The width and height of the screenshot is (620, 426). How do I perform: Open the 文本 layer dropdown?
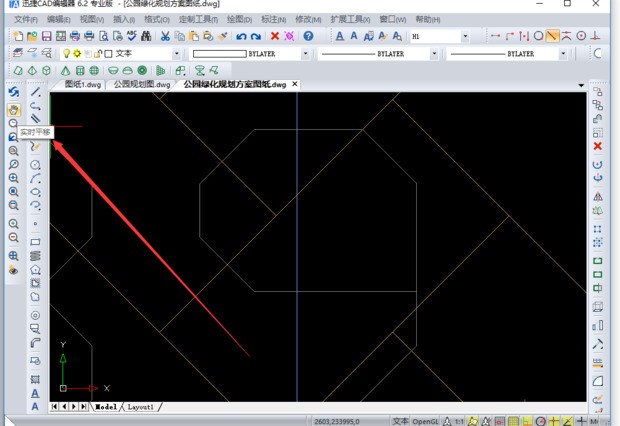click(x=178, y=53)
